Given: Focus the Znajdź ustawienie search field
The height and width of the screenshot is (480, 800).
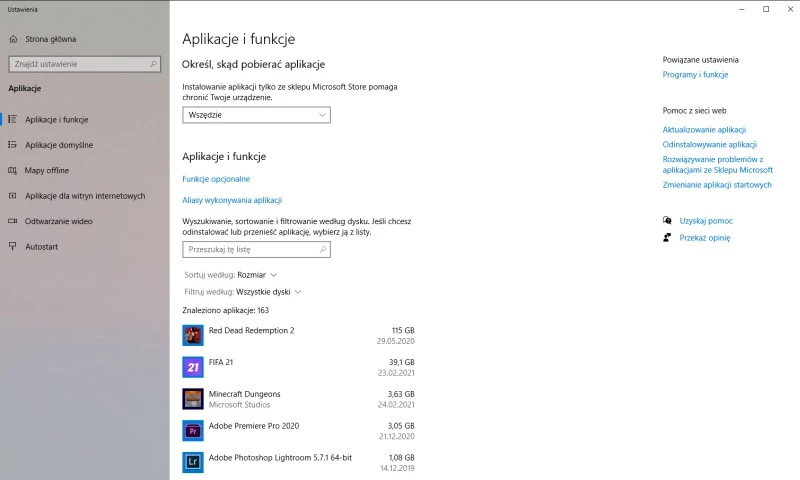Looking at the screenshot, I should tap(85, 64).
